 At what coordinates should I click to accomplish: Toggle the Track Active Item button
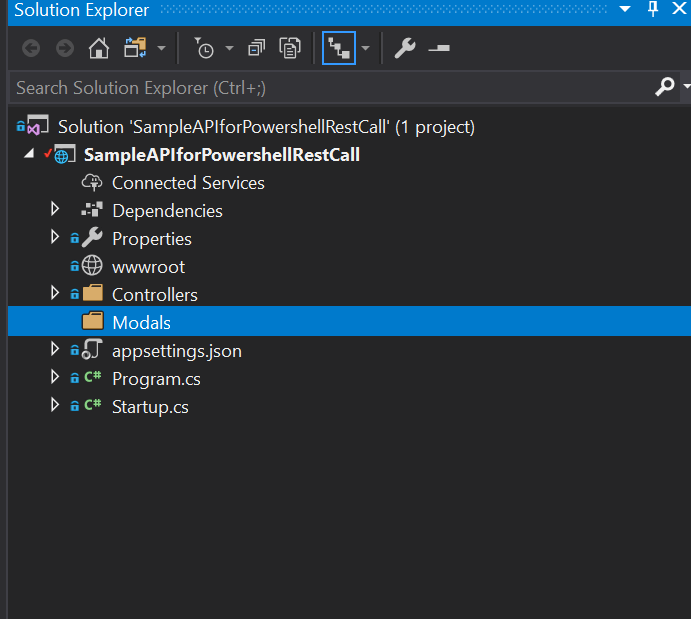point(338,48)
